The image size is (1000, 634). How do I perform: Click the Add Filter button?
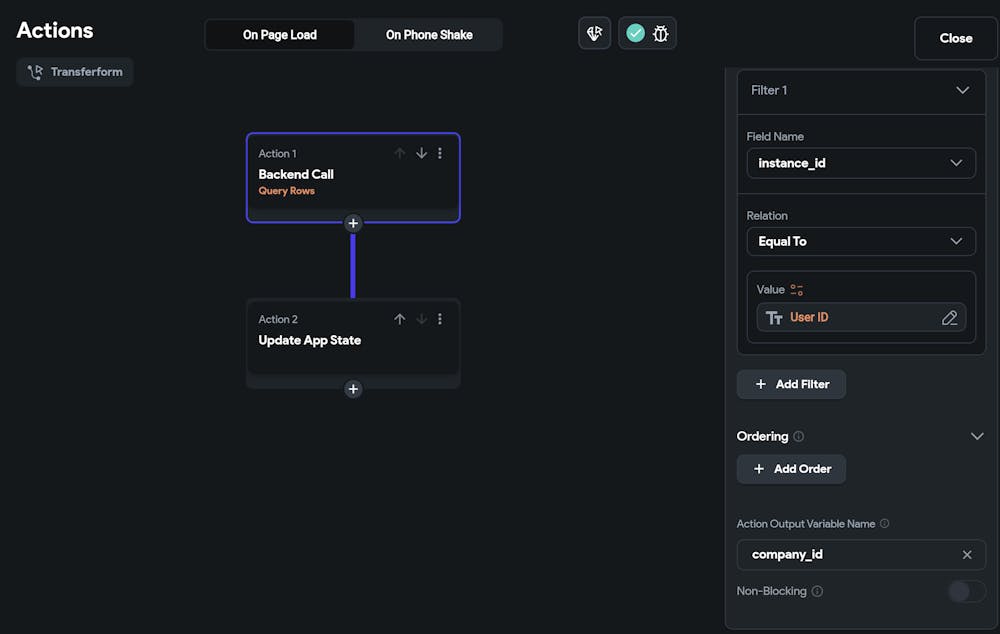791,384
